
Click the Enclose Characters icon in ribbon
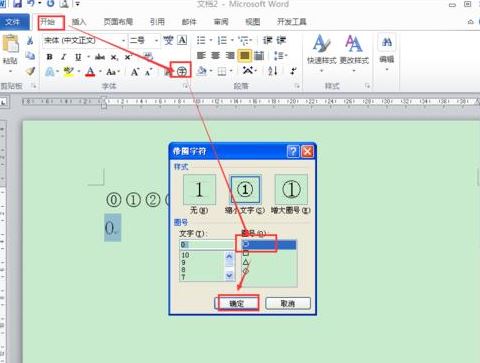[x=181, y=71]
